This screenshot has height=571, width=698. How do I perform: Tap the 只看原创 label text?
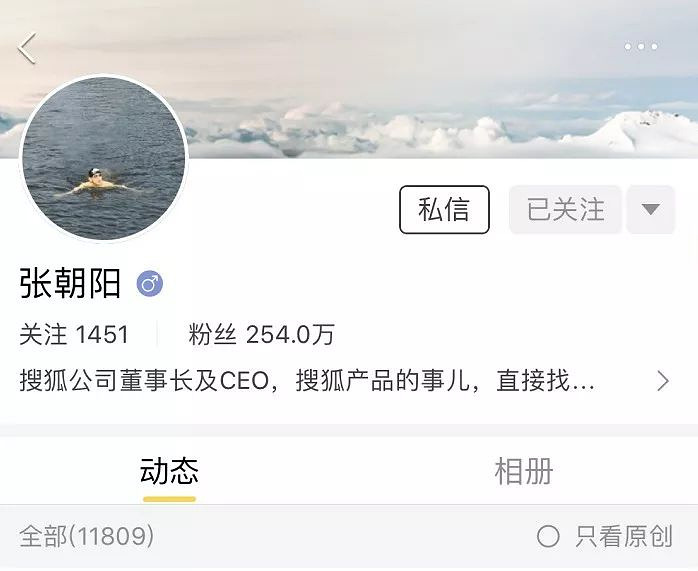pyautogui.click(x=624, y=536)
